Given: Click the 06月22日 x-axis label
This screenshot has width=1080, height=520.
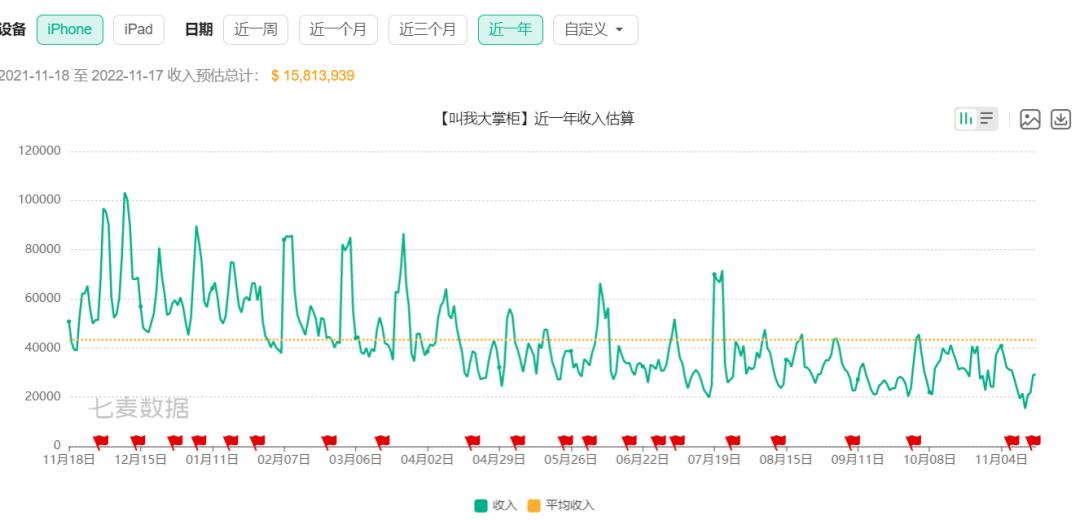Looking at the screenshot, I should (641, 459).
